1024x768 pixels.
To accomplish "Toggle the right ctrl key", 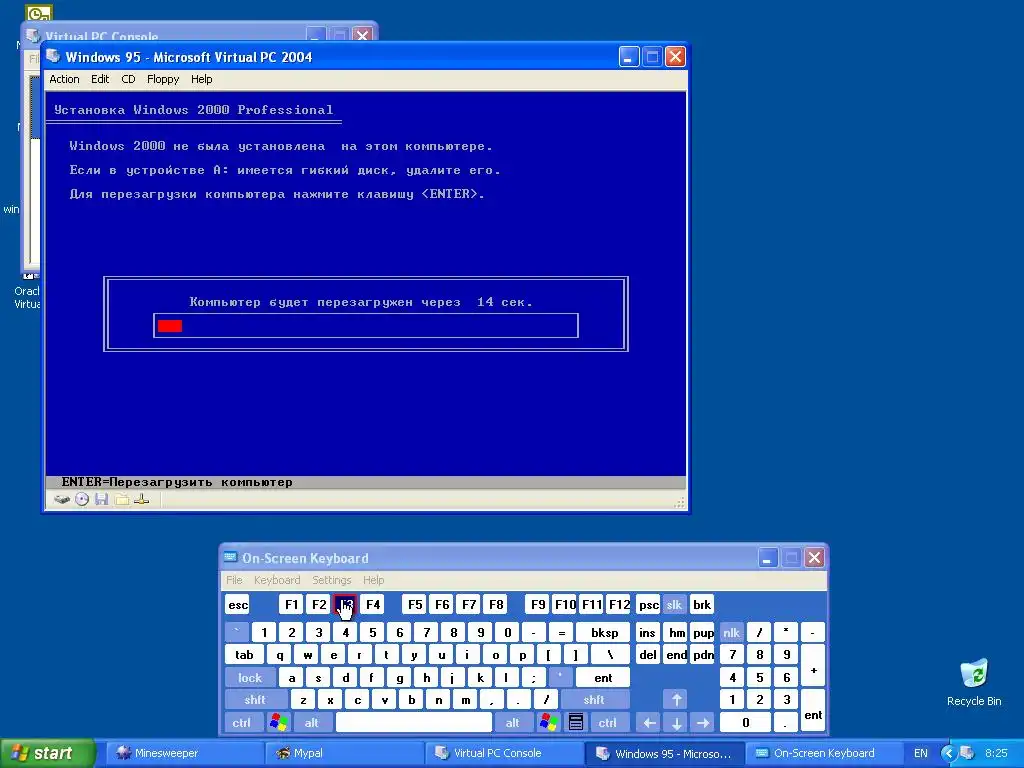I will coord(607,722).
